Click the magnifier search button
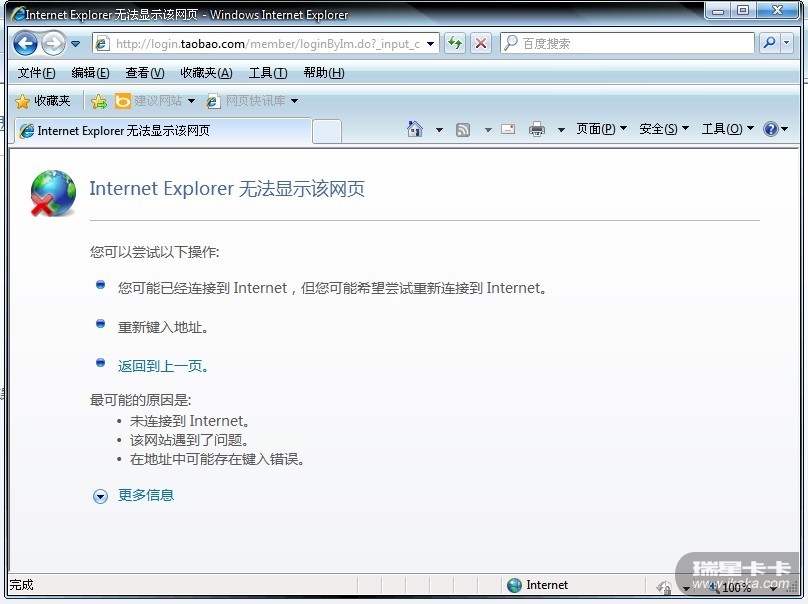The width and height of the screenshot is (808, 604). pyautogui.click(x=769, y=43)
